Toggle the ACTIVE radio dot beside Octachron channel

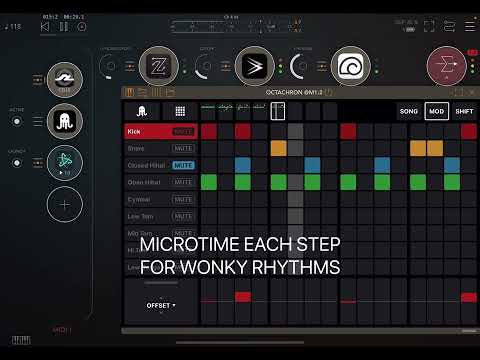pyautogui.click(x=17, y=121)
